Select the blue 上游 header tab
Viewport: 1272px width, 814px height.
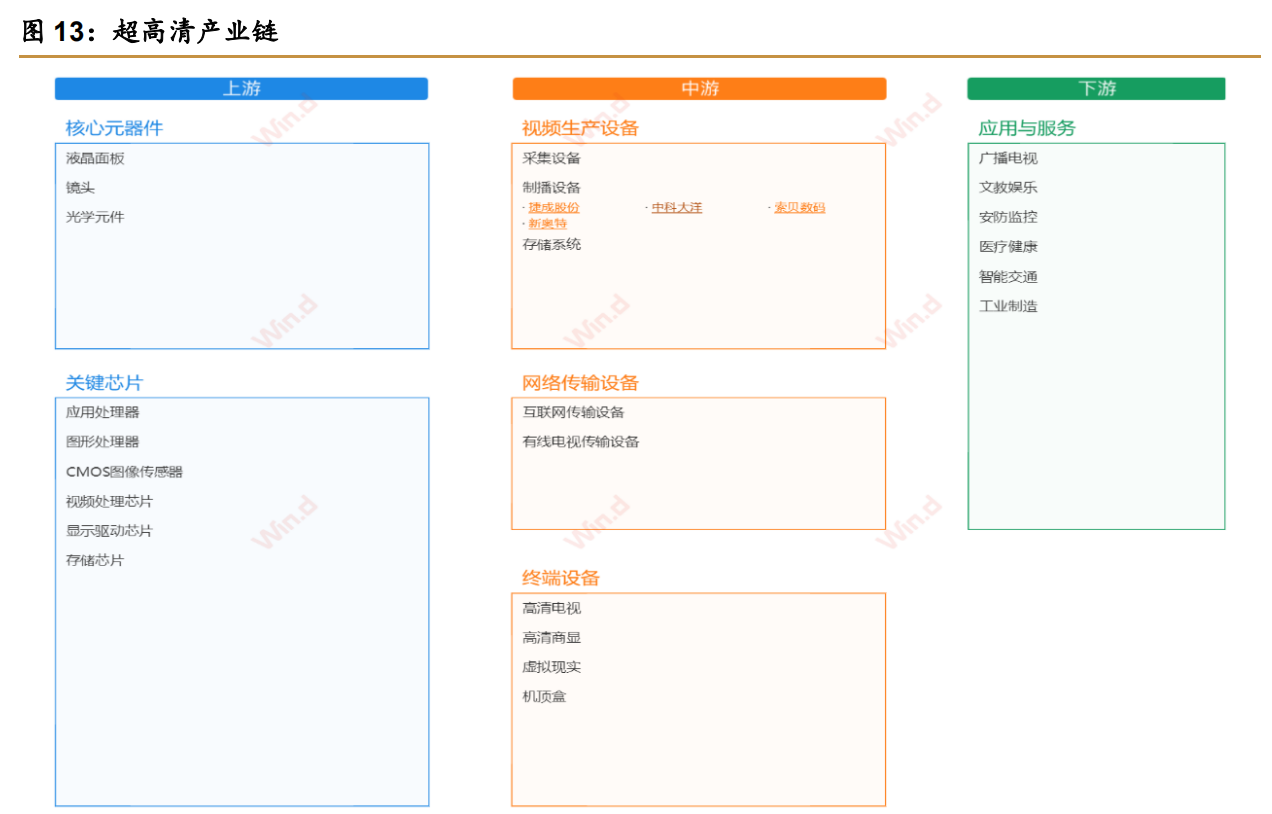(241, 89)
